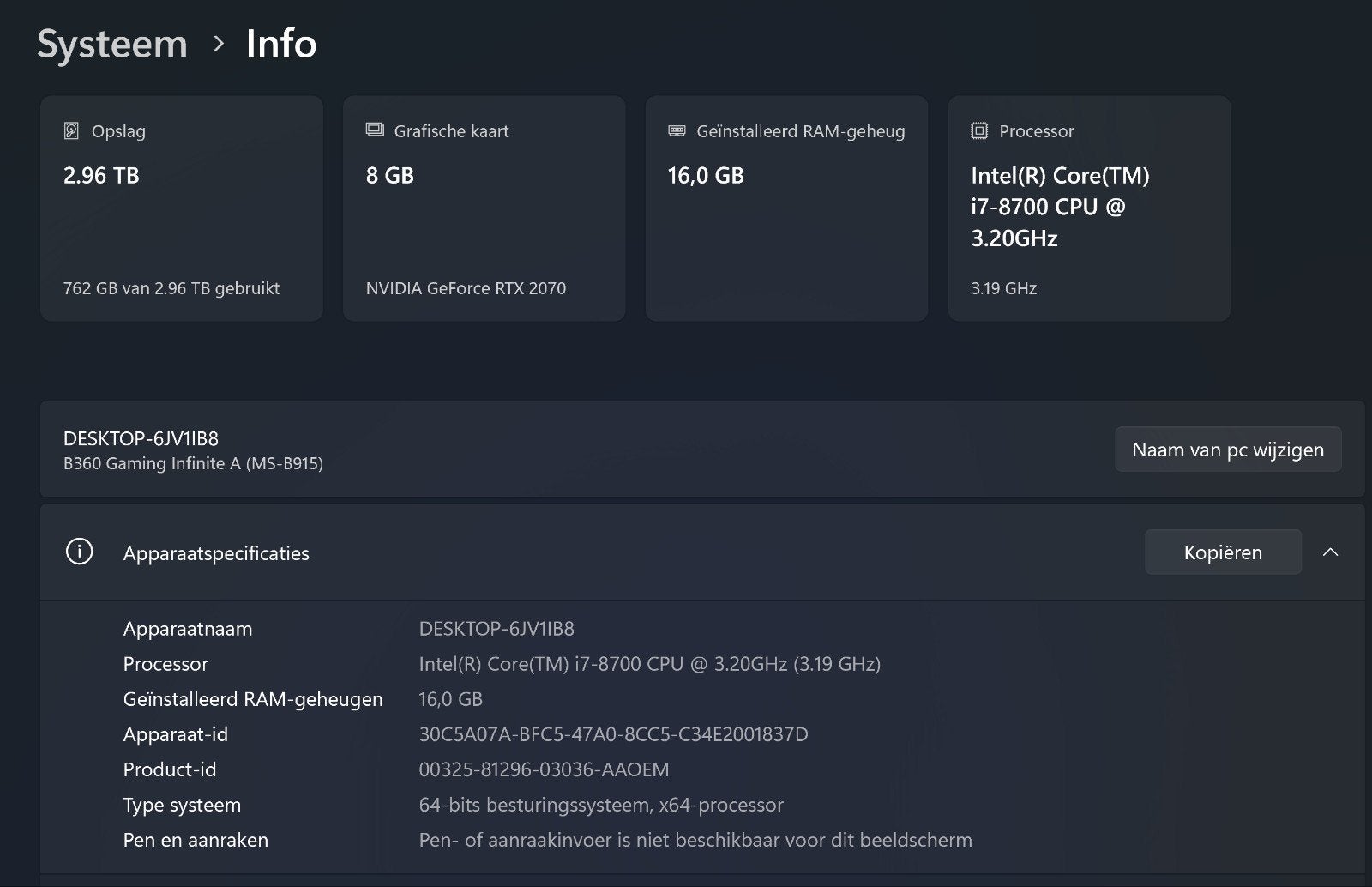Click the RAM icon beside Geïnstalleerd RAM-geheug
The image size is (1372, 887).
pos(677,131)
